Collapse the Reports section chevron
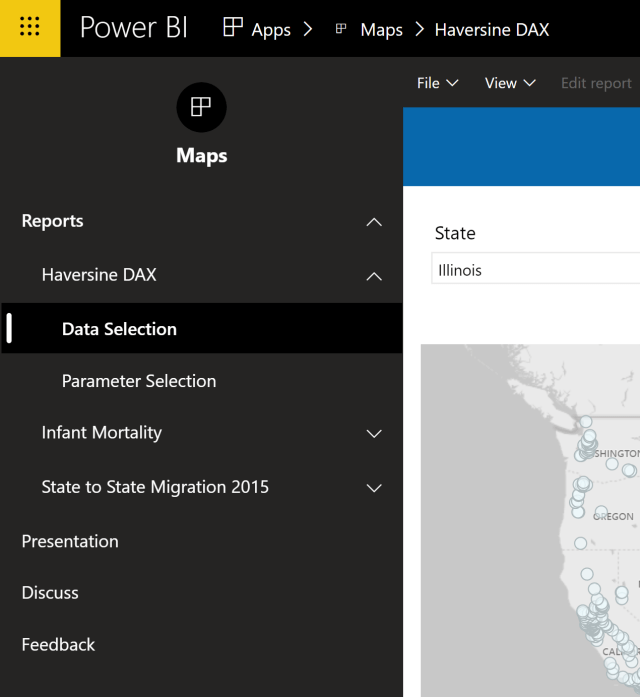The image size is (640, 697). pyautogui.click(x=374, y=222)
